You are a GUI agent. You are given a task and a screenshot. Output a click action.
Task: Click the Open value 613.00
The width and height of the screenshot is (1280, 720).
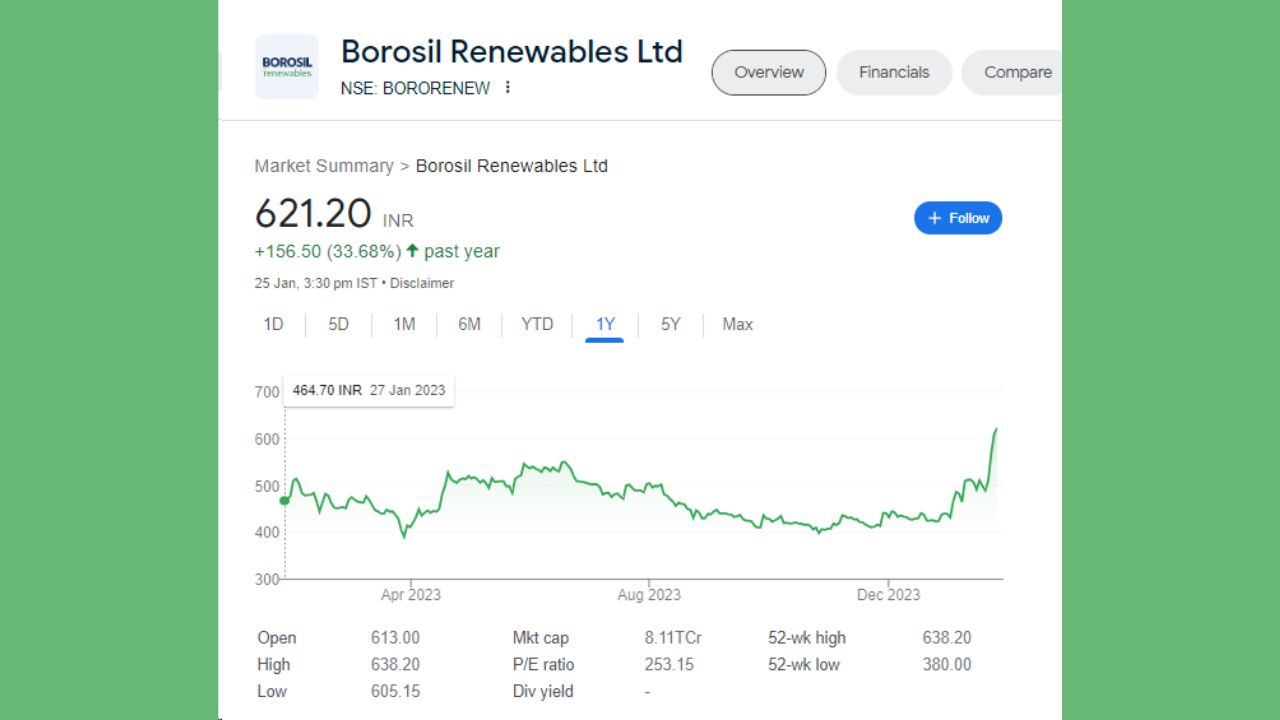point(395,638)
